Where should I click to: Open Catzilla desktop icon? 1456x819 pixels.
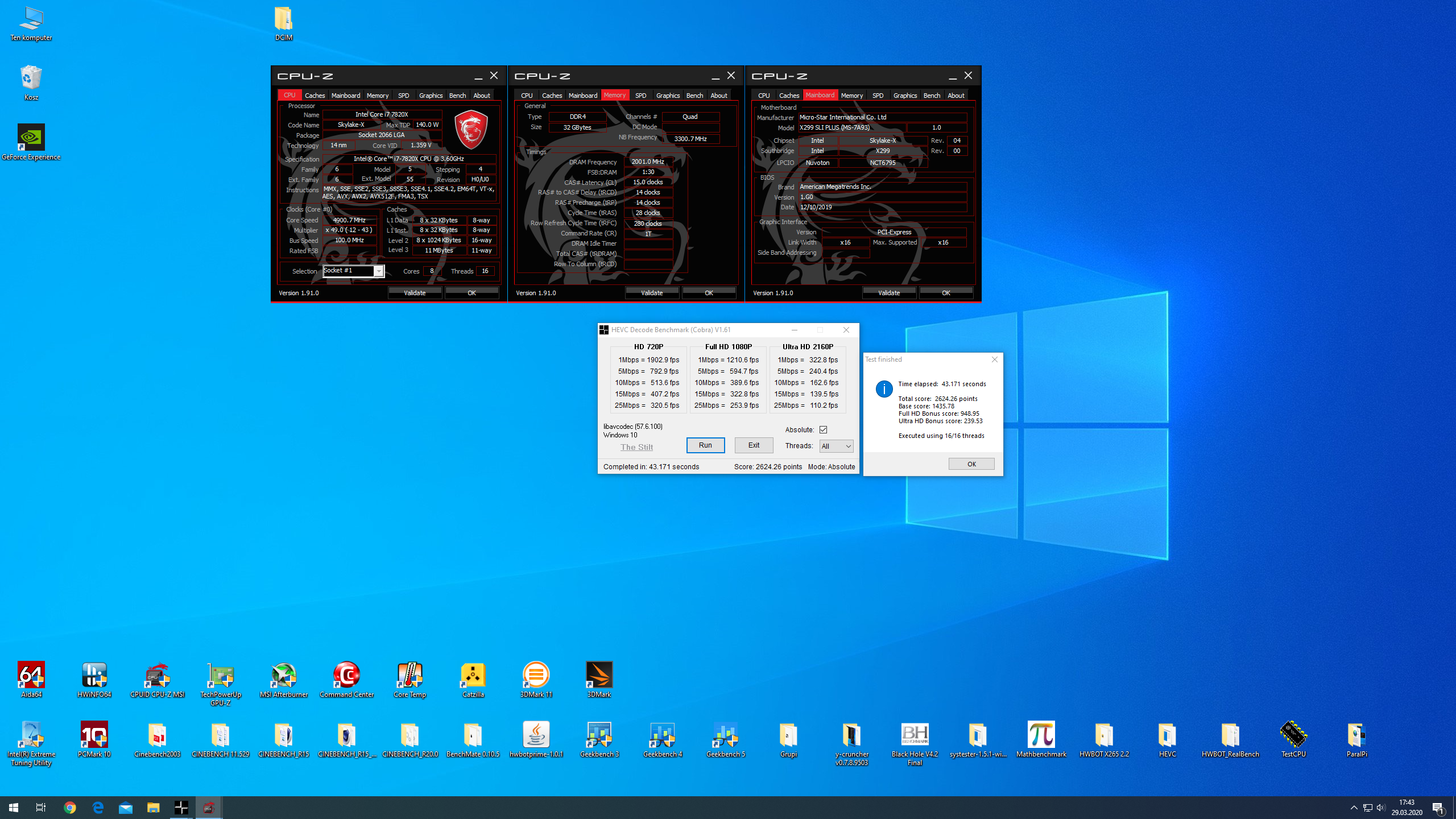[473, 680]
